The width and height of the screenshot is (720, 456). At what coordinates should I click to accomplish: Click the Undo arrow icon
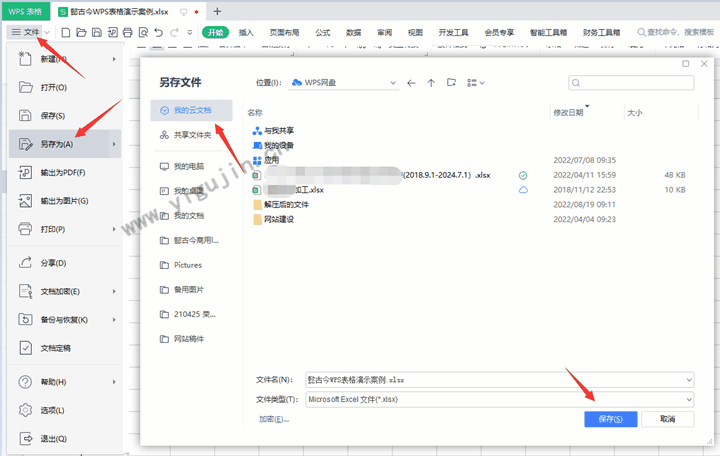[158, 32]
